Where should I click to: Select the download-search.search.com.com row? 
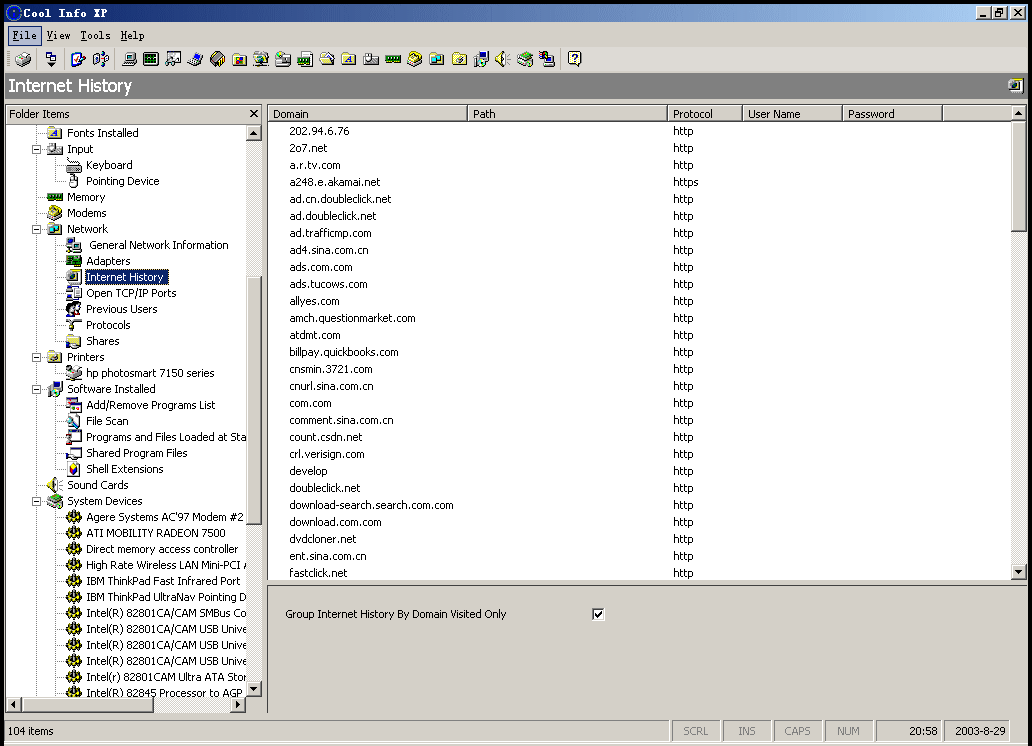coord(640,505)
